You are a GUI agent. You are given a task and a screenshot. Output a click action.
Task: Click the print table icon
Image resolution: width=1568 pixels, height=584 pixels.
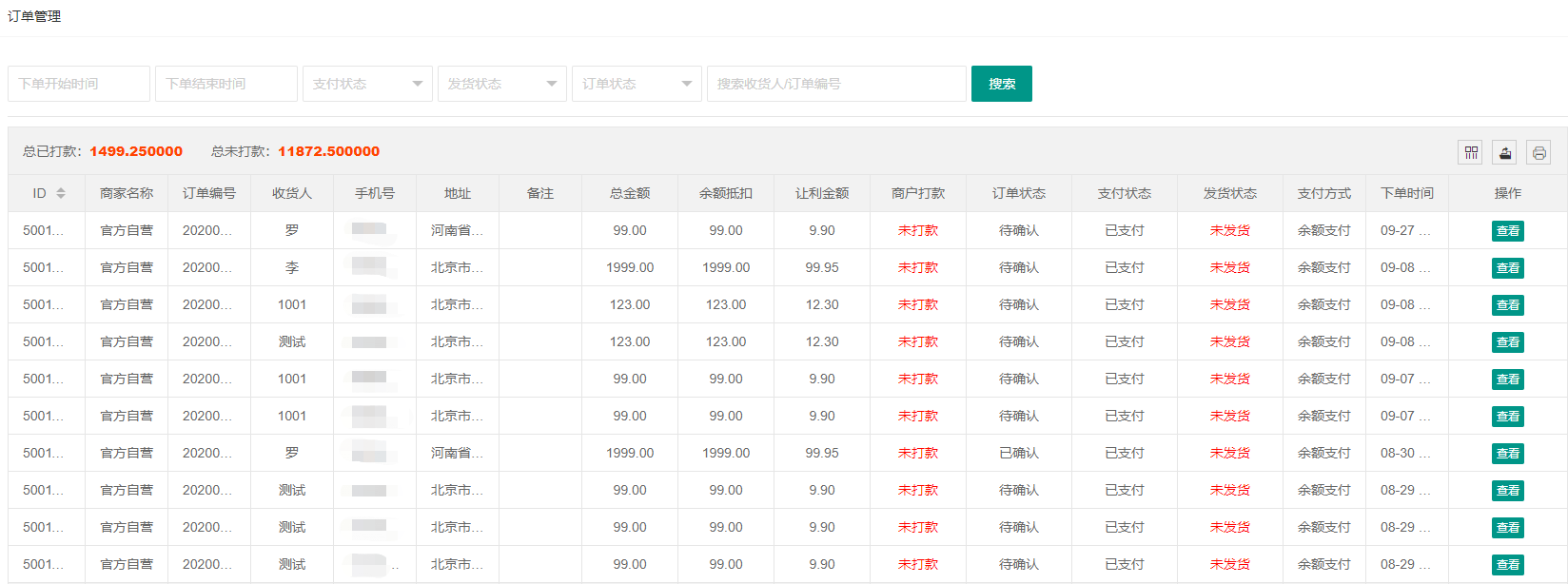point(1539,152)
